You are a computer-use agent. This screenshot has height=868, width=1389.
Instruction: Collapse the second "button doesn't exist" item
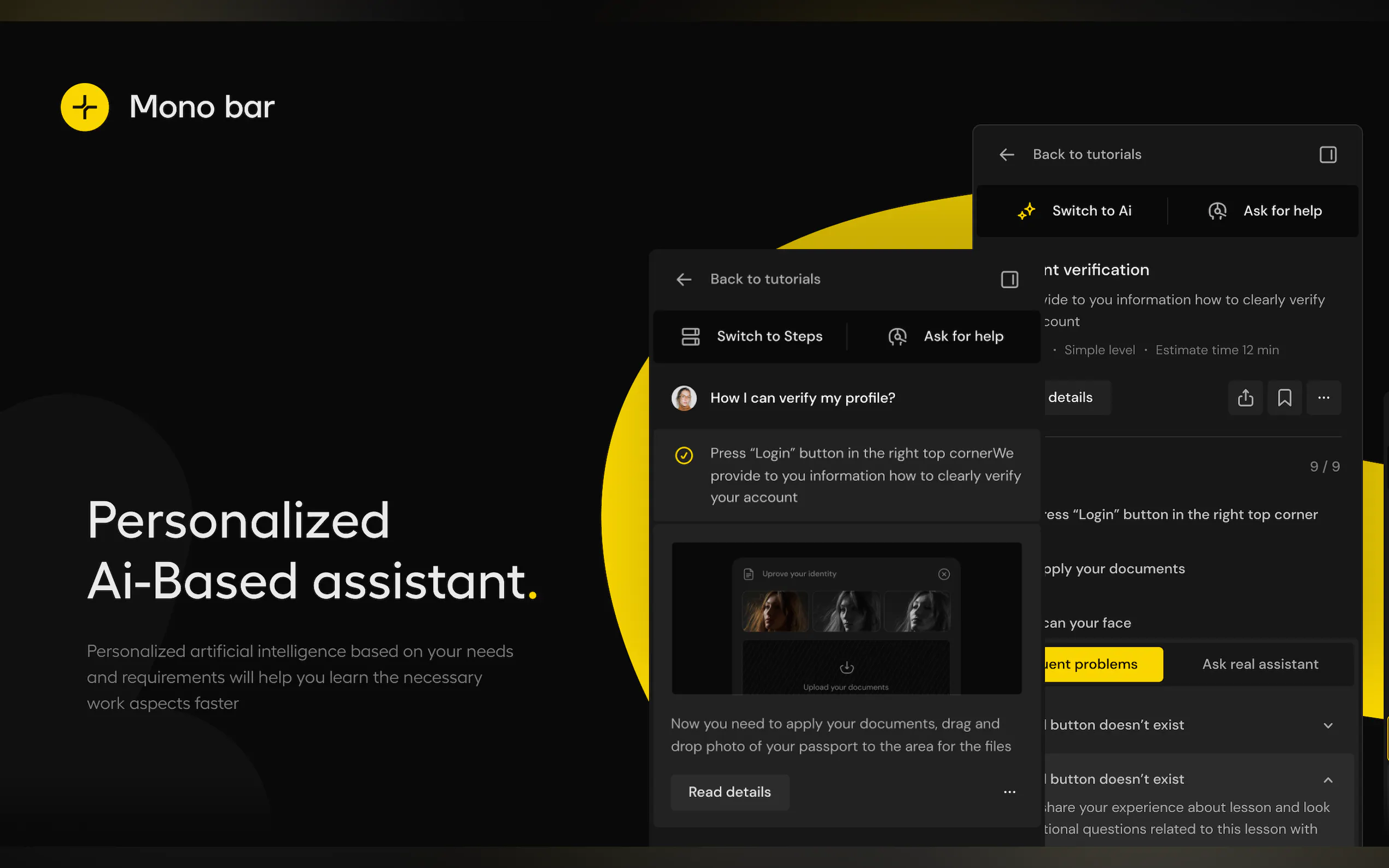point(1328,779)
